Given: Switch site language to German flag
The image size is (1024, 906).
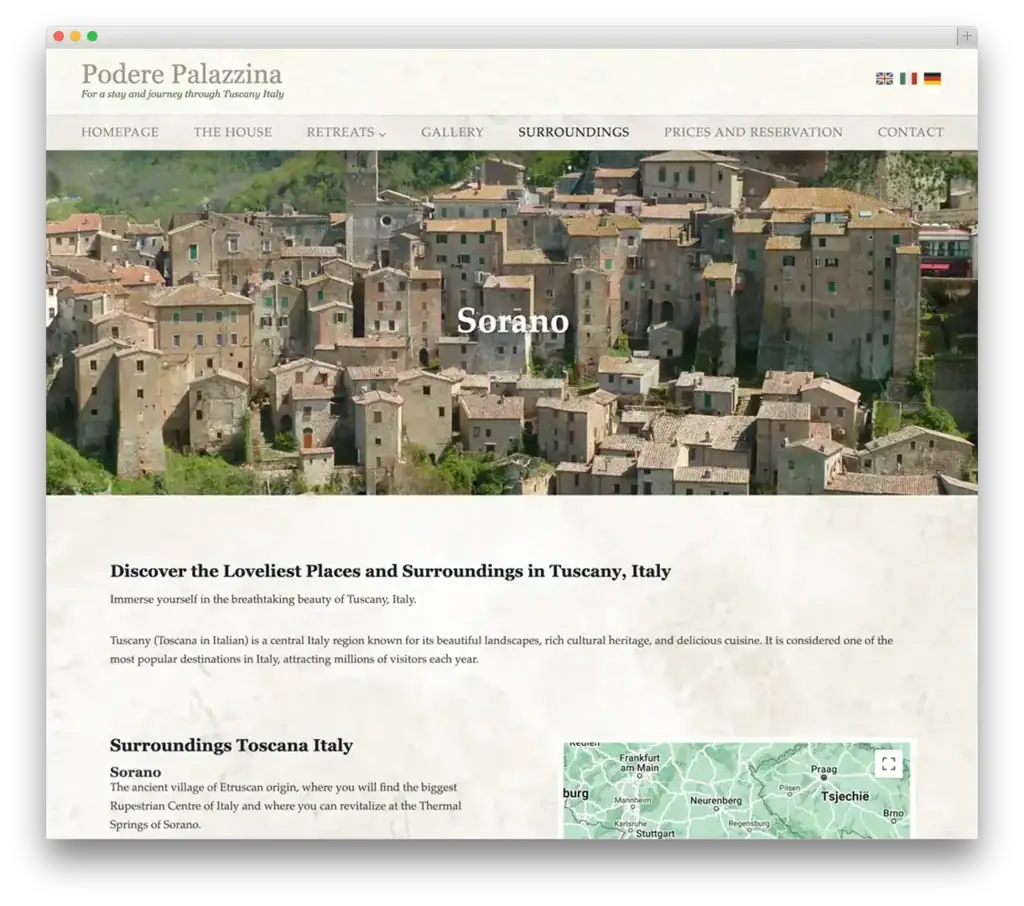Looking at the screenshot, I should pos(933,78).
